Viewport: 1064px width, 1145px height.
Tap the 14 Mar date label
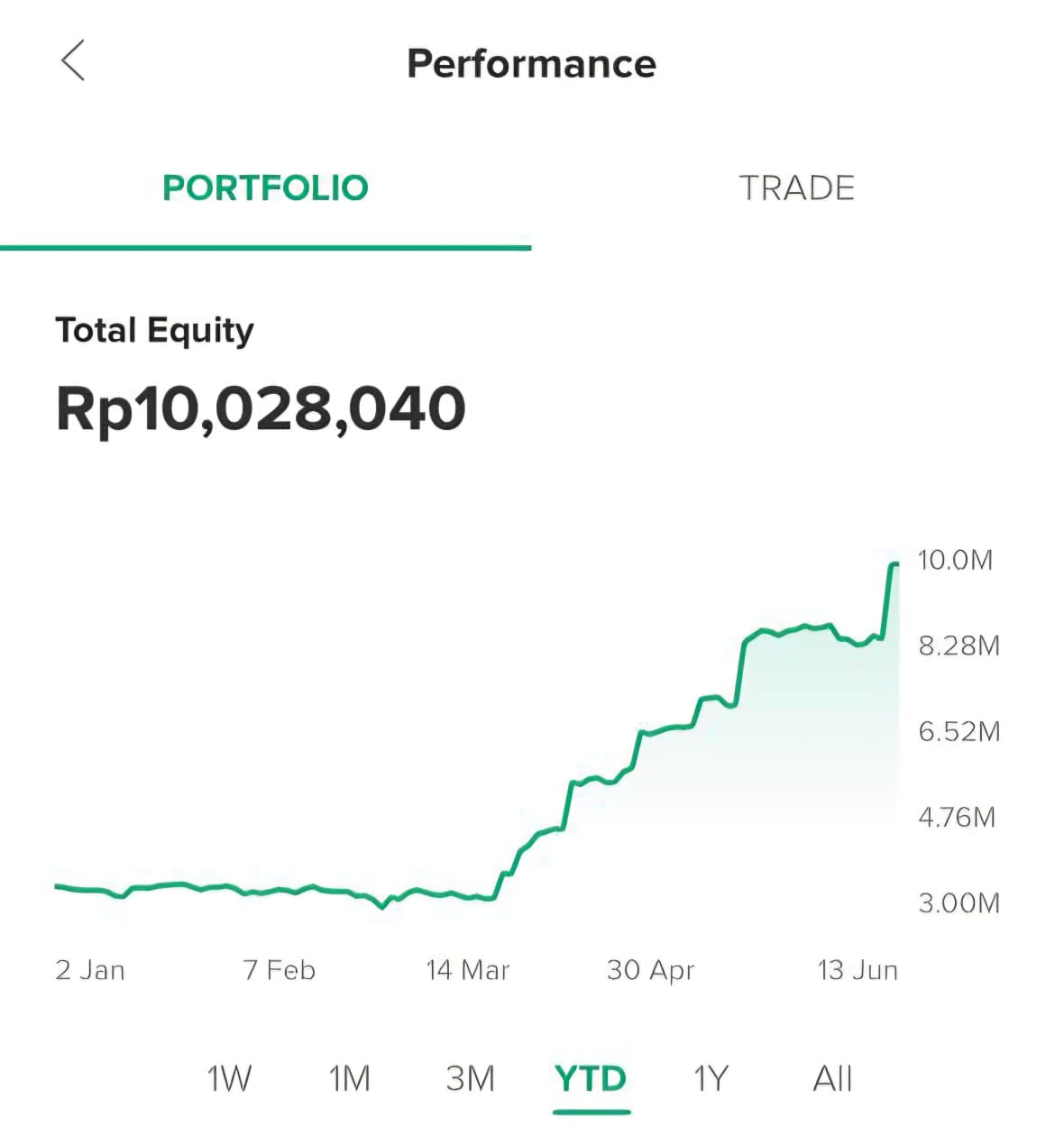pos(468,970)
